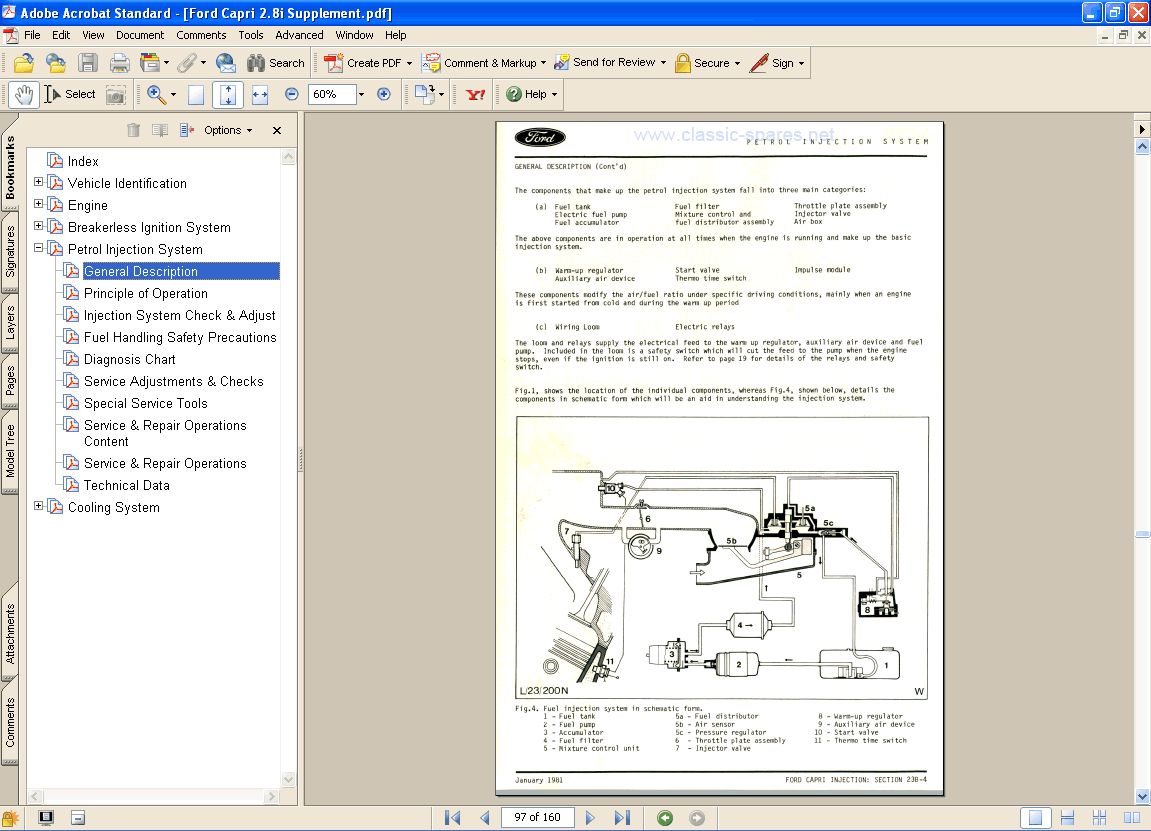Expand the Vehicle Identification bookmark
The width and height of the screenshot is (1151, 831).
pyautogui.click(x=39, y=181)
